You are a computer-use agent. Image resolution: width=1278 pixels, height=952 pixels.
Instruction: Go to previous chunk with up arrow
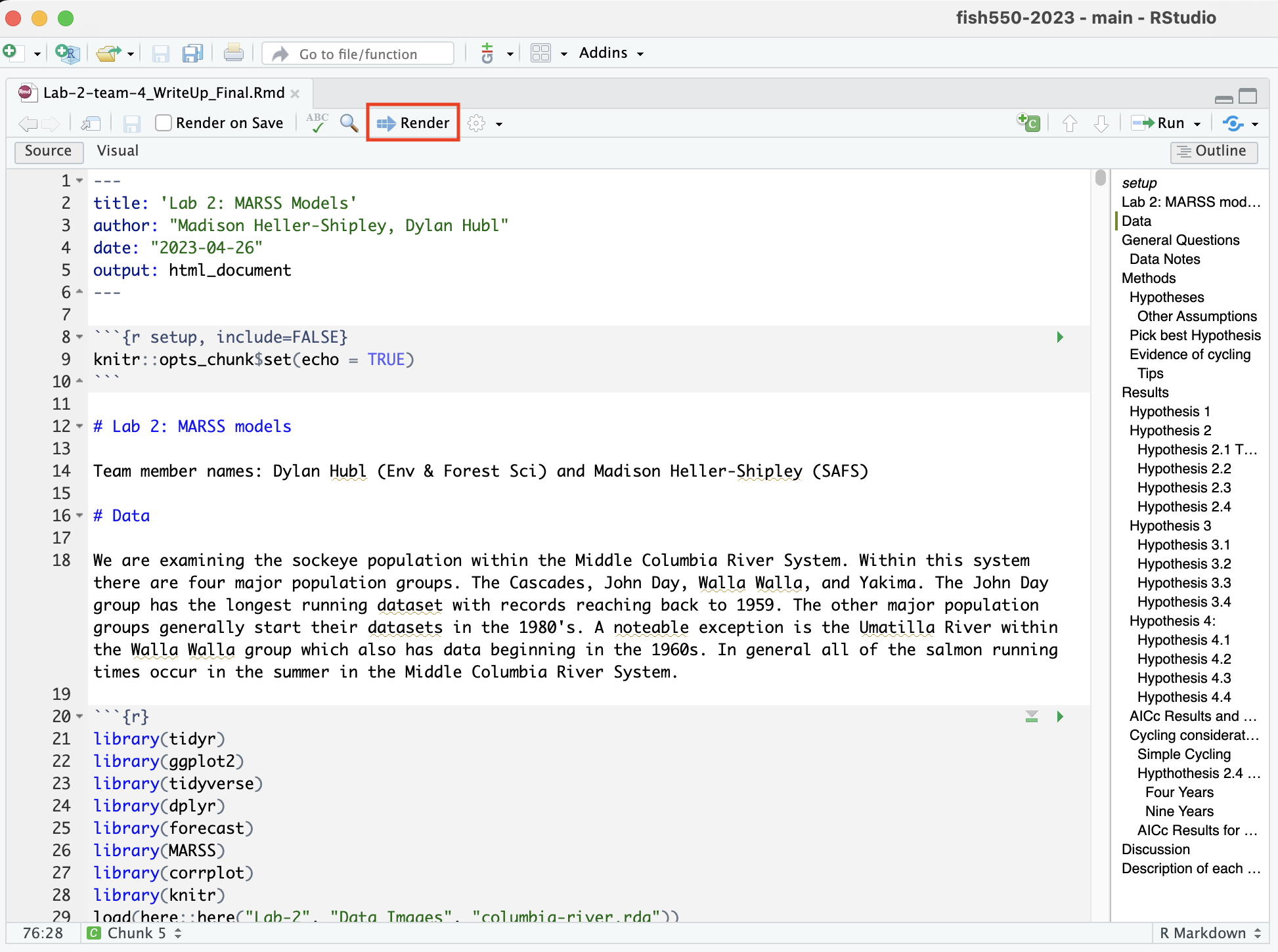[x=1070, y=123]
